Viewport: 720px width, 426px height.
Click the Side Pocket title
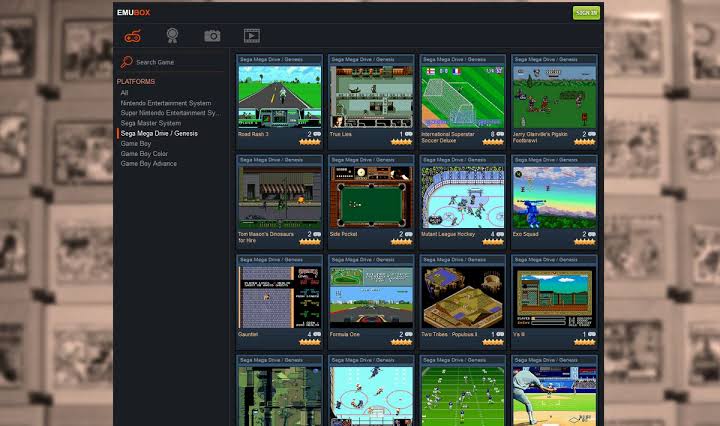tap(343, 234)
